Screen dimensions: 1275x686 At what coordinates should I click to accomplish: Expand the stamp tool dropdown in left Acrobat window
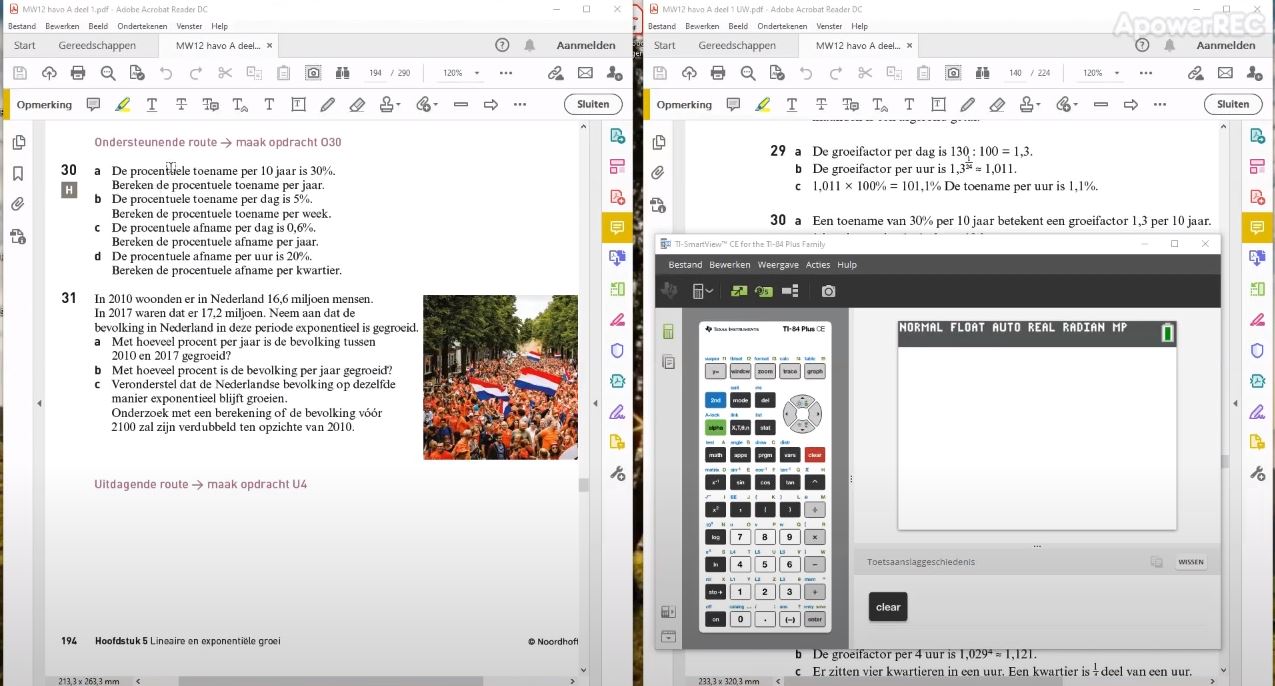(x=398, y=104)
